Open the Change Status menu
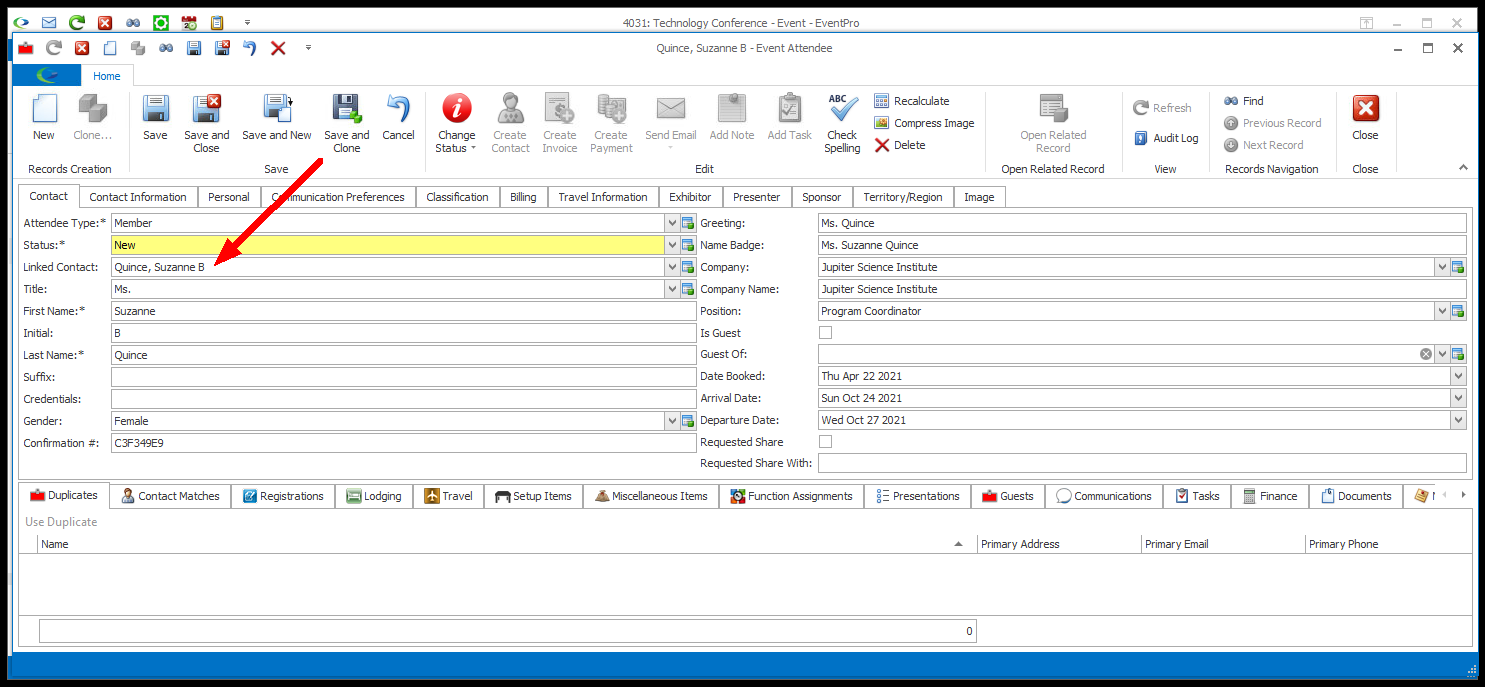This screenshot has height=687, width=1485. pyautogui.click(x=457, y=124)
